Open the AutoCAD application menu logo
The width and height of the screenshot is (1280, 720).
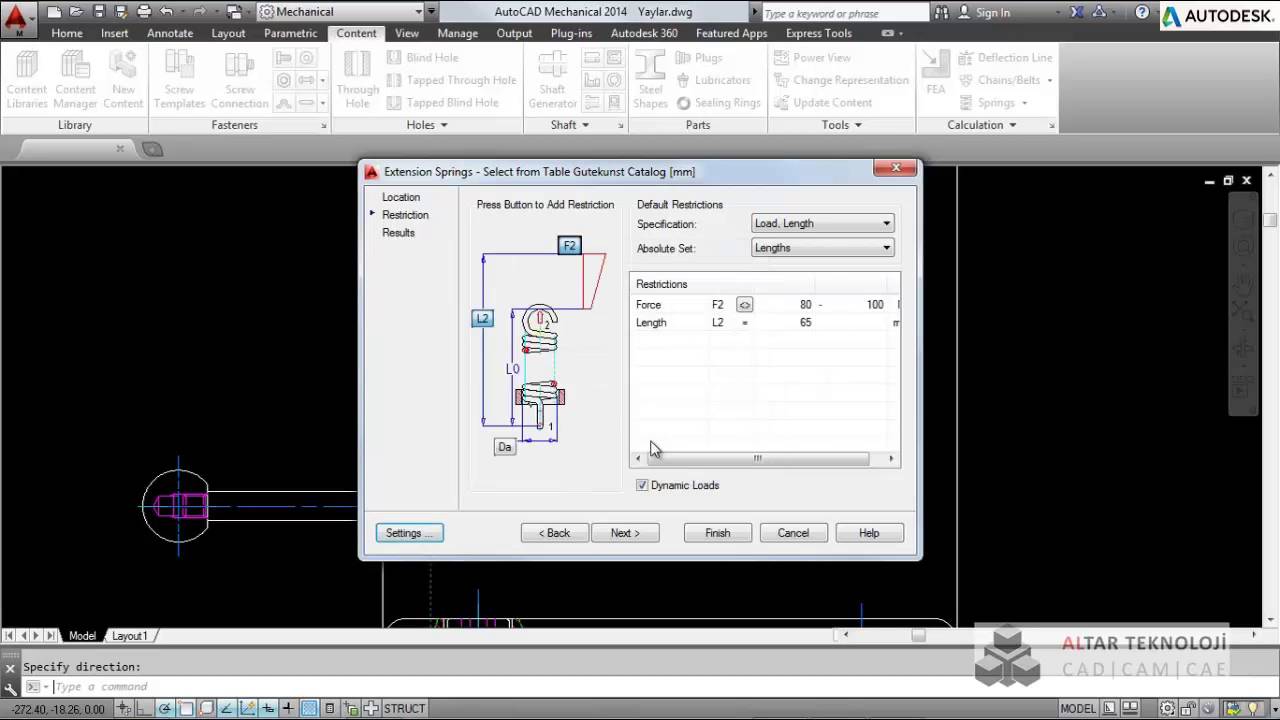pos(15,19)
